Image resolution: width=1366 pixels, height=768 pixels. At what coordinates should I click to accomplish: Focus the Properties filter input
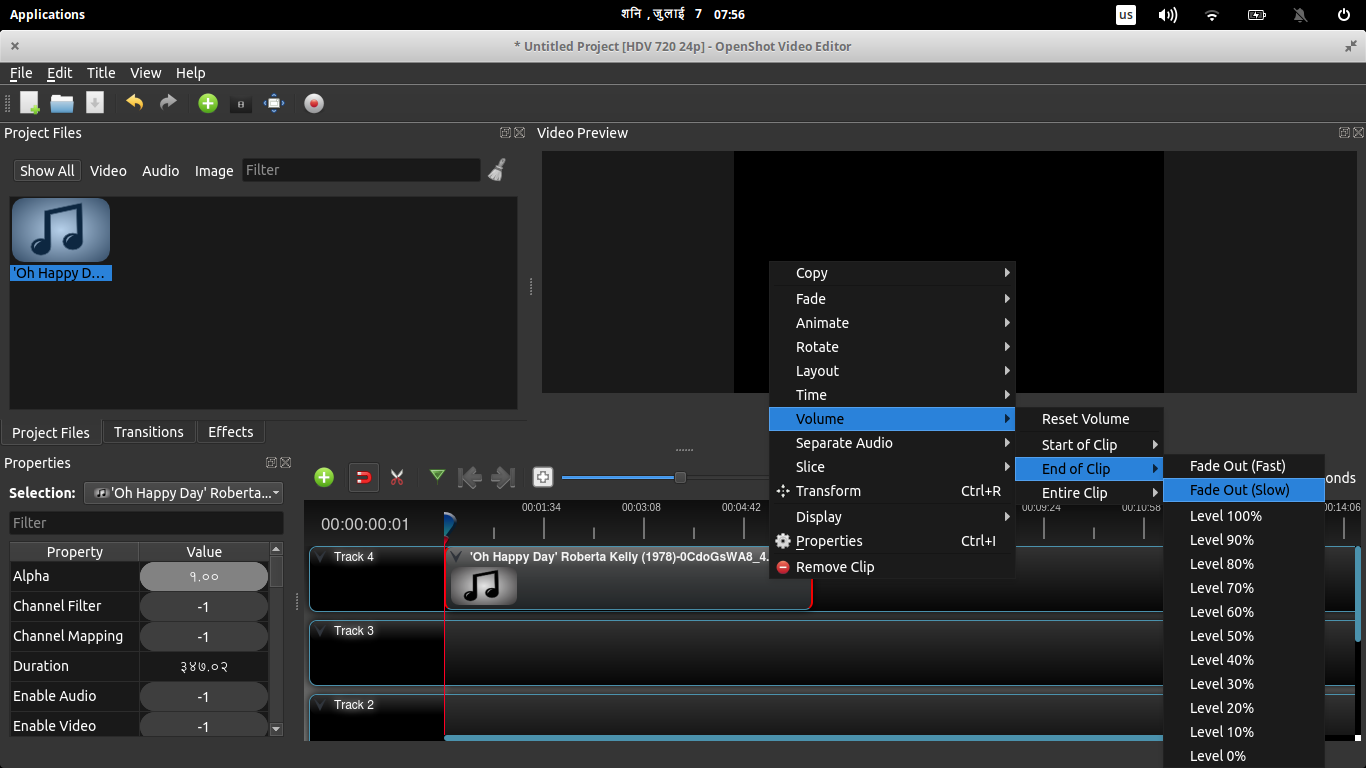point(147,523)
